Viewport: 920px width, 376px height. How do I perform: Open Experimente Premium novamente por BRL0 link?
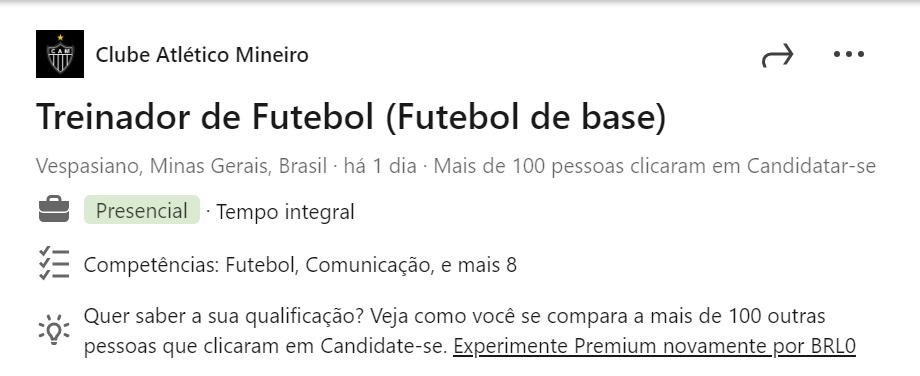(654, 346)
